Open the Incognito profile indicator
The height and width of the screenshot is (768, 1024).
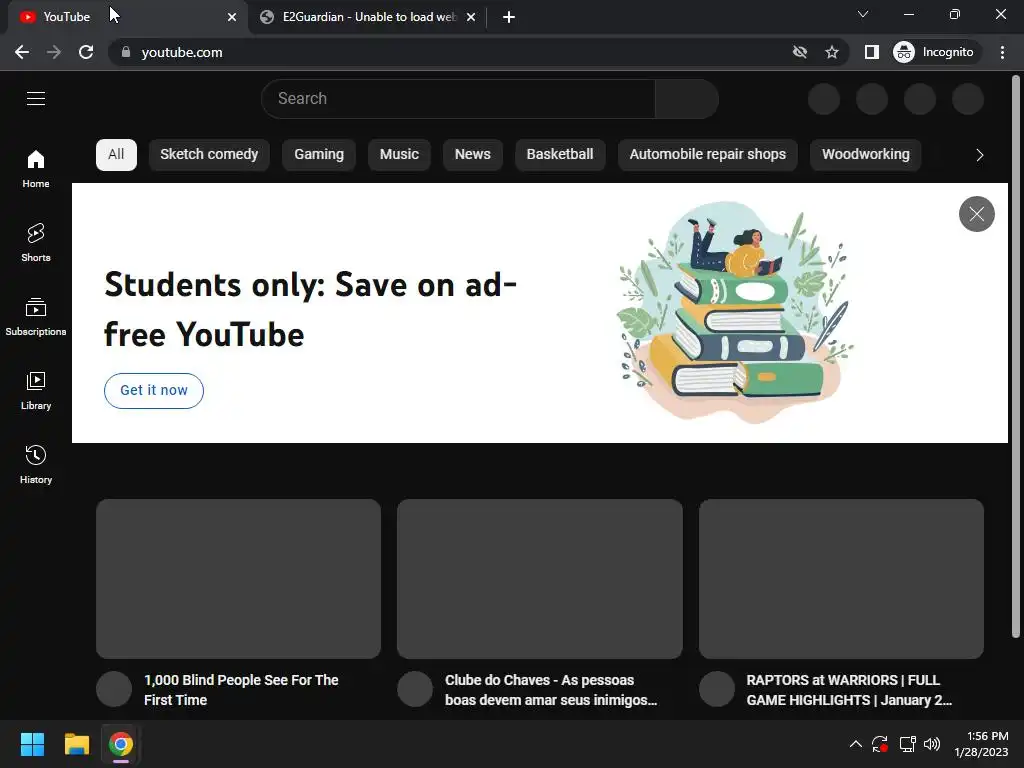tap(935, 52)
